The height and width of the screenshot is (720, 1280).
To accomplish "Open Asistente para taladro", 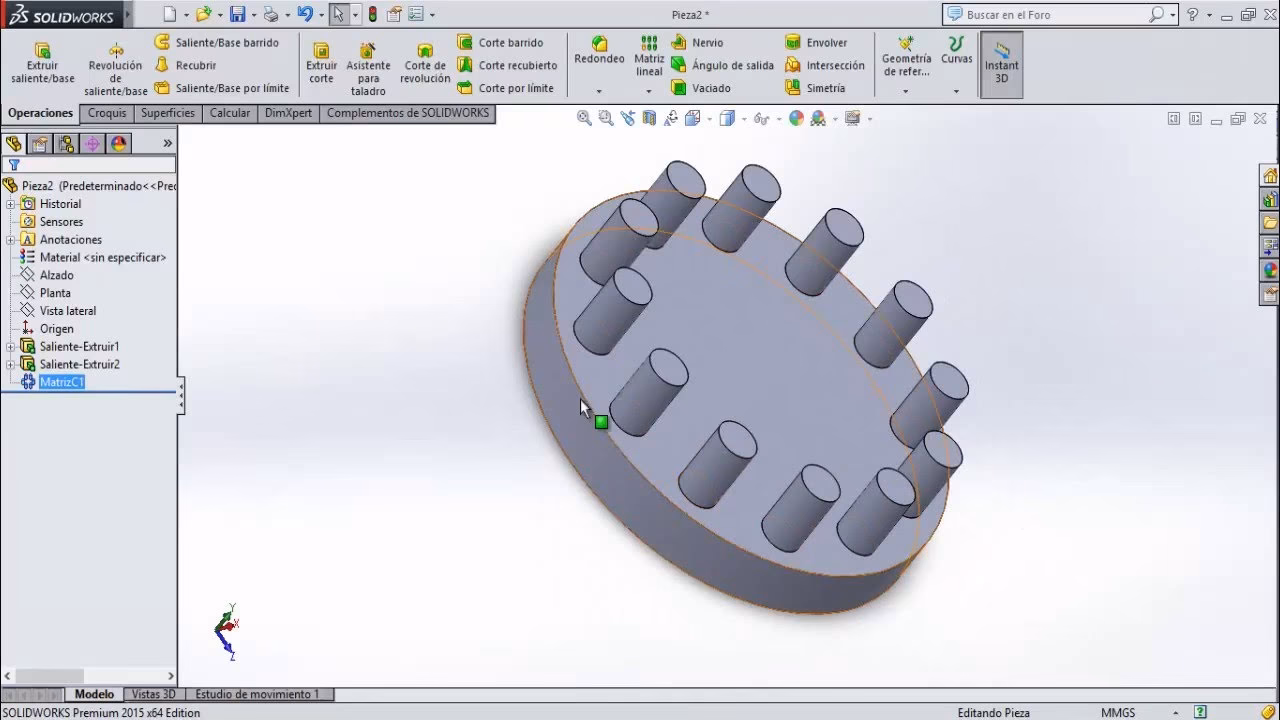I will [x=368, y=70].
